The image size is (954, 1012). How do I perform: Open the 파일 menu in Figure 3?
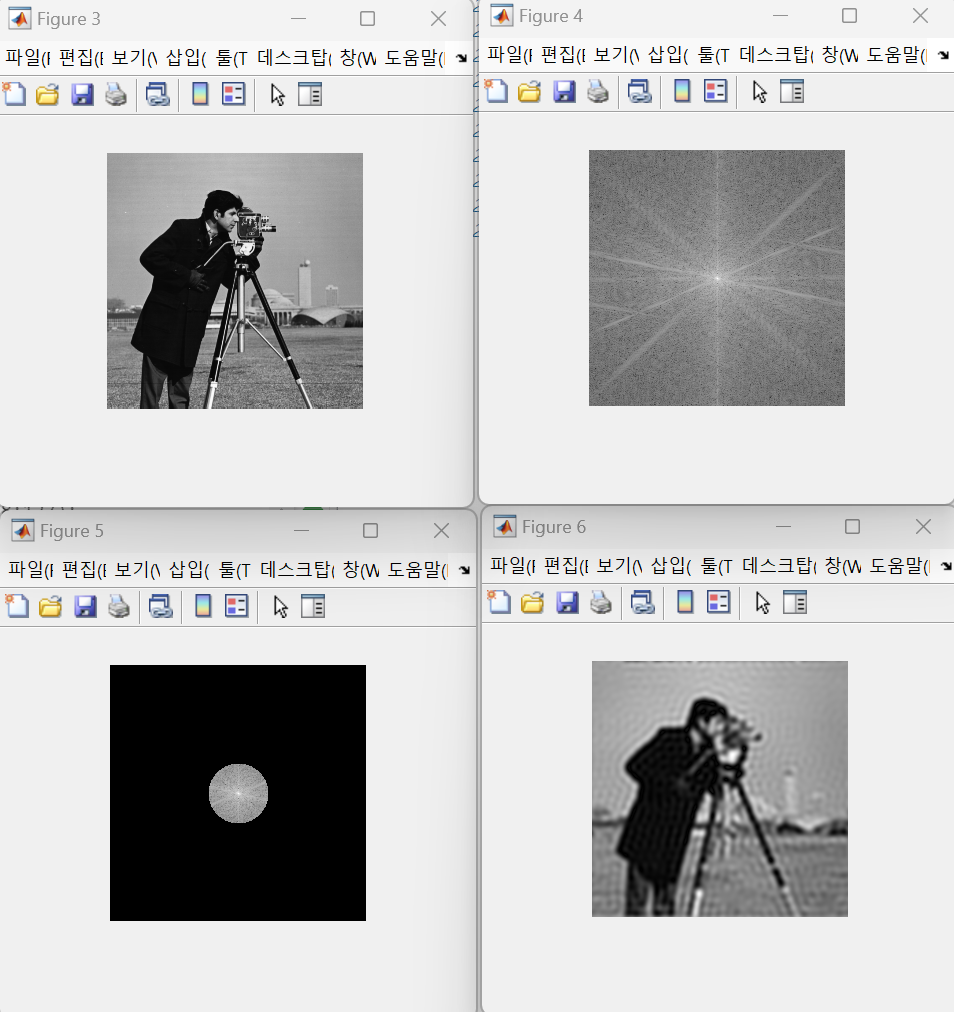[x=27, y=58]
